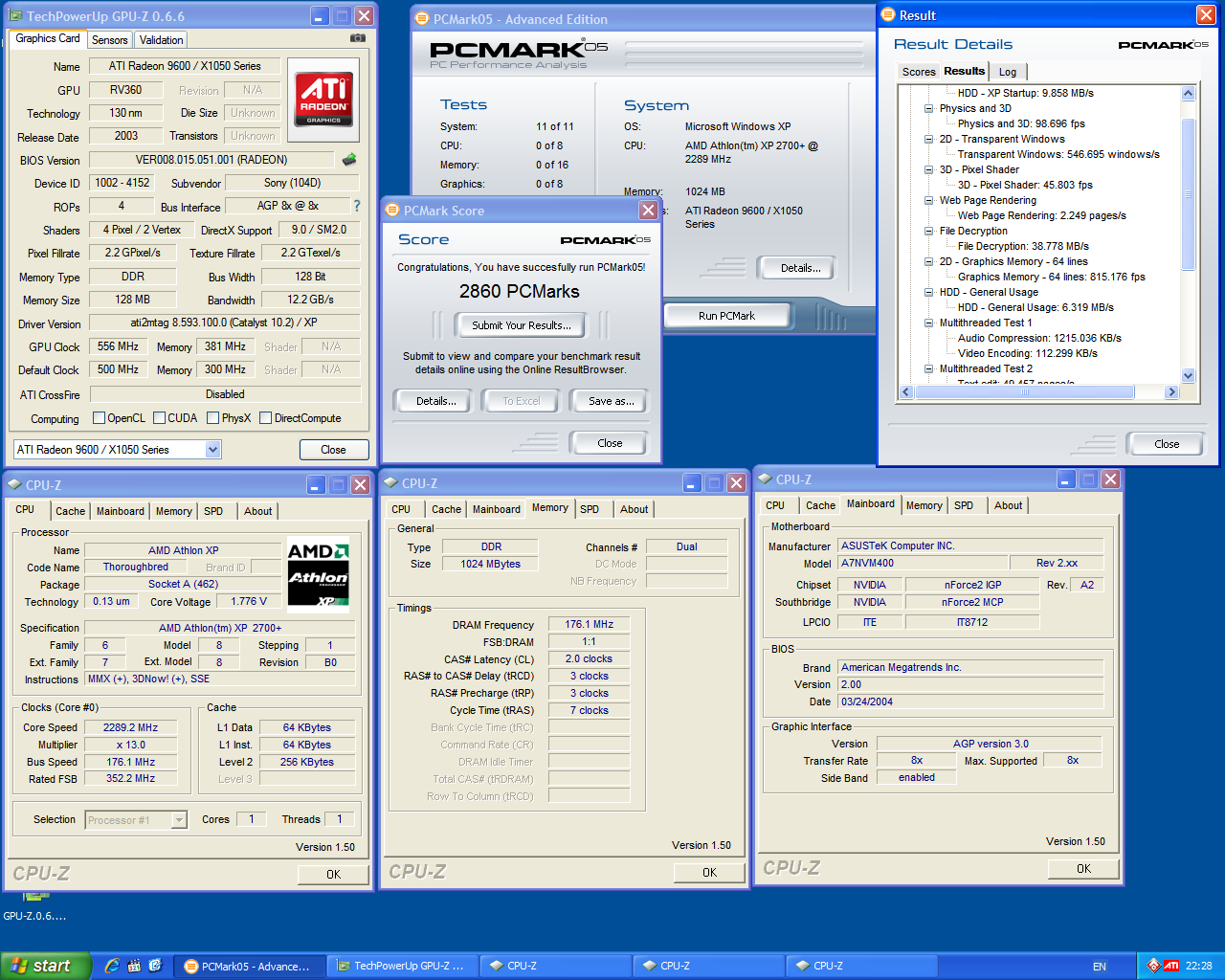Open Cache tab in CPU-Z Processor window

(x=70, y=511)
